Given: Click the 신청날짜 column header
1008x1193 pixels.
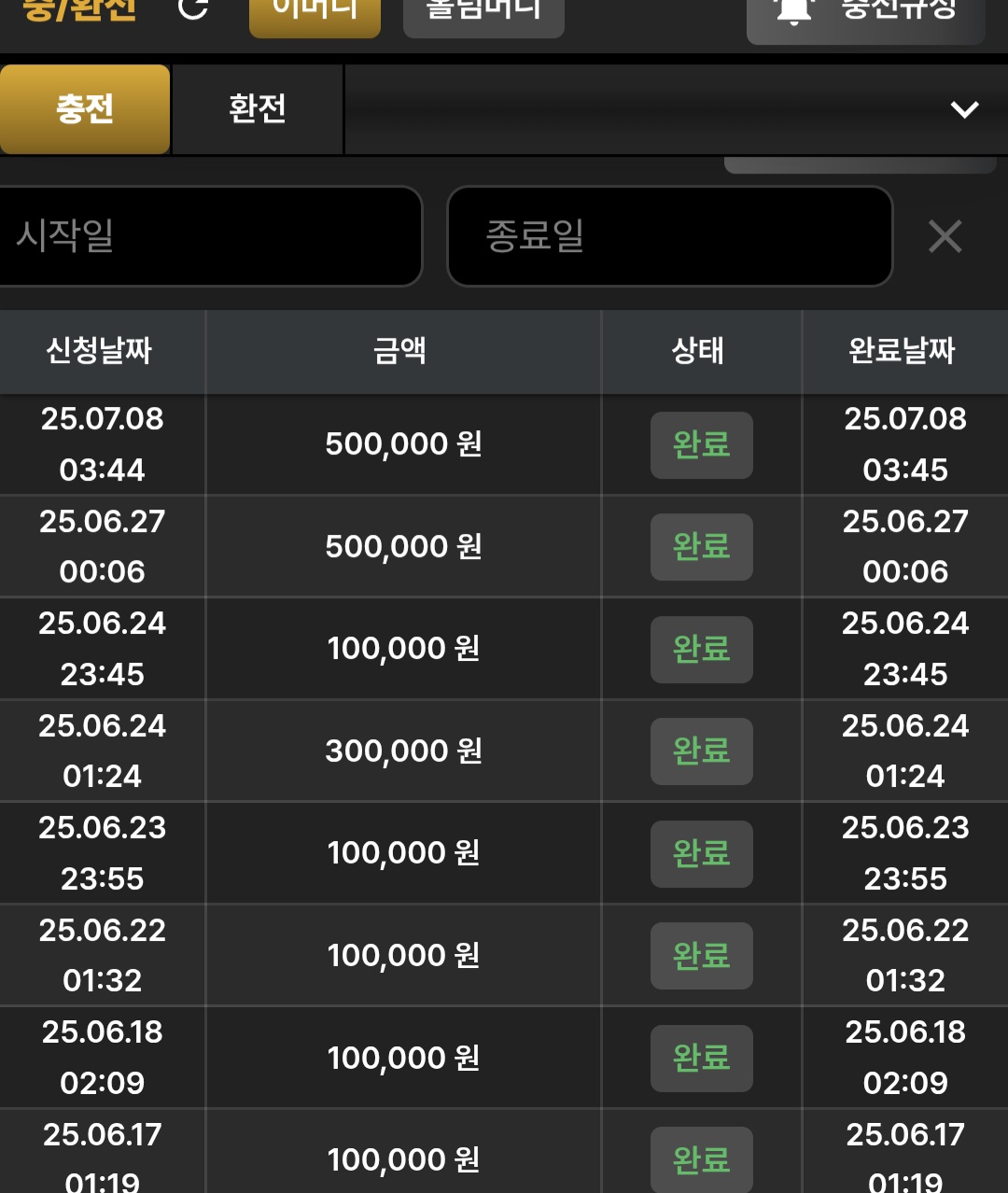Looking at the screenshot, I should pyautogui.click(x=101, y=351).
